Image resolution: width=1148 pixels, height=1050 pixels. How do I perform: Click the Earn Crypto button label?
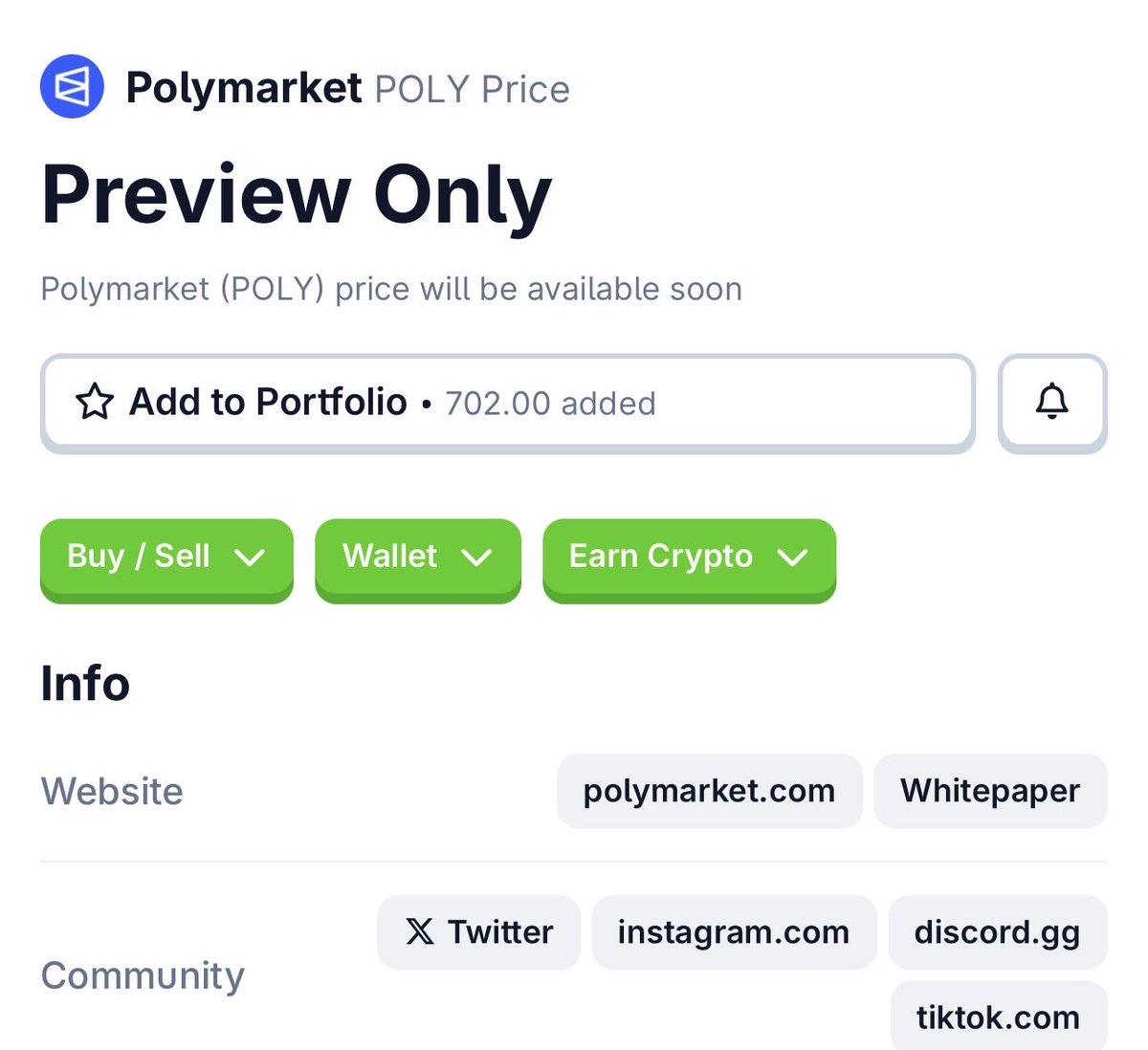660,556
